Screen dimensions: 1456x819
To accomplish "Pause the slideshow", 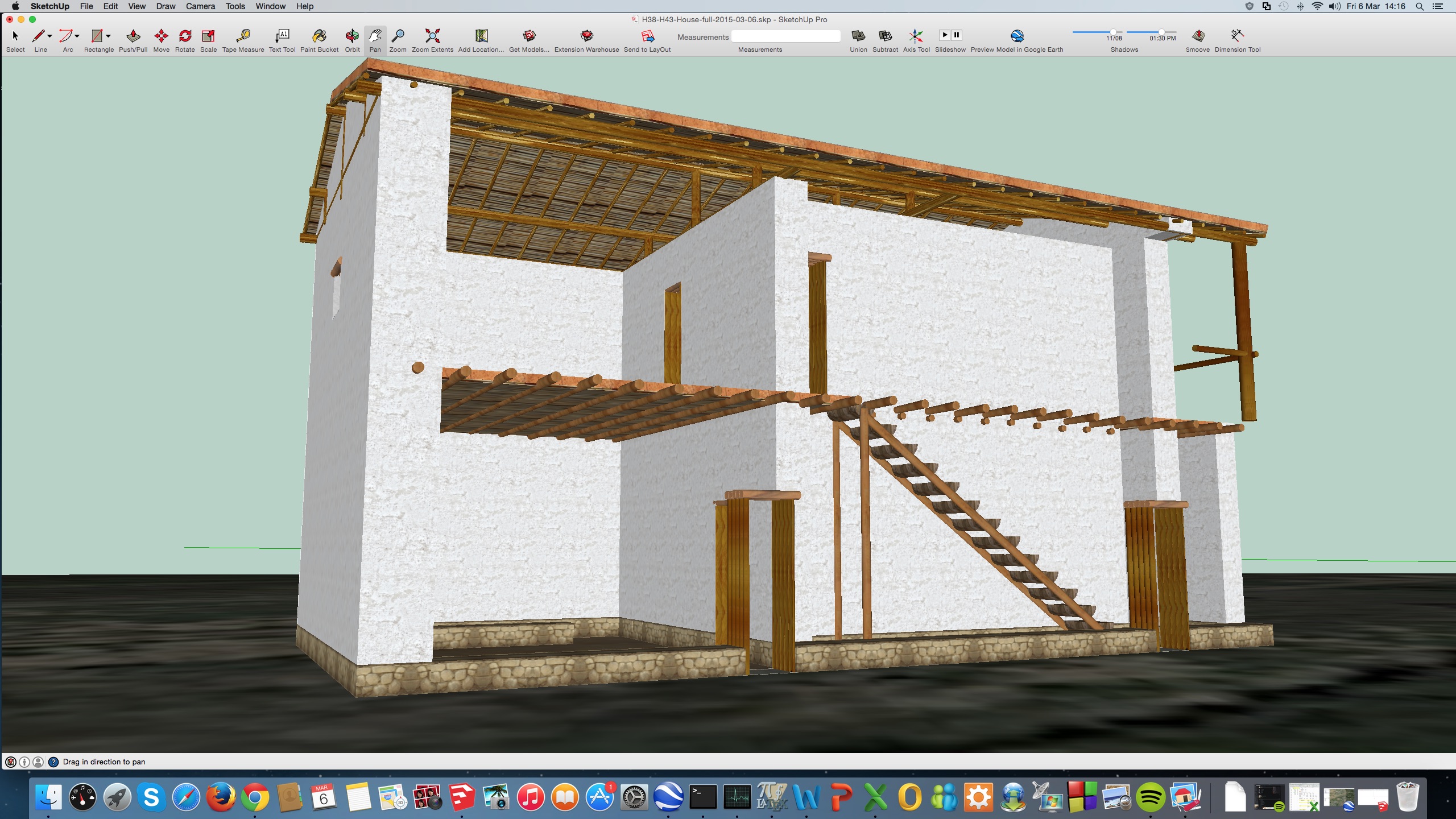I will click(x=957, y=35).
